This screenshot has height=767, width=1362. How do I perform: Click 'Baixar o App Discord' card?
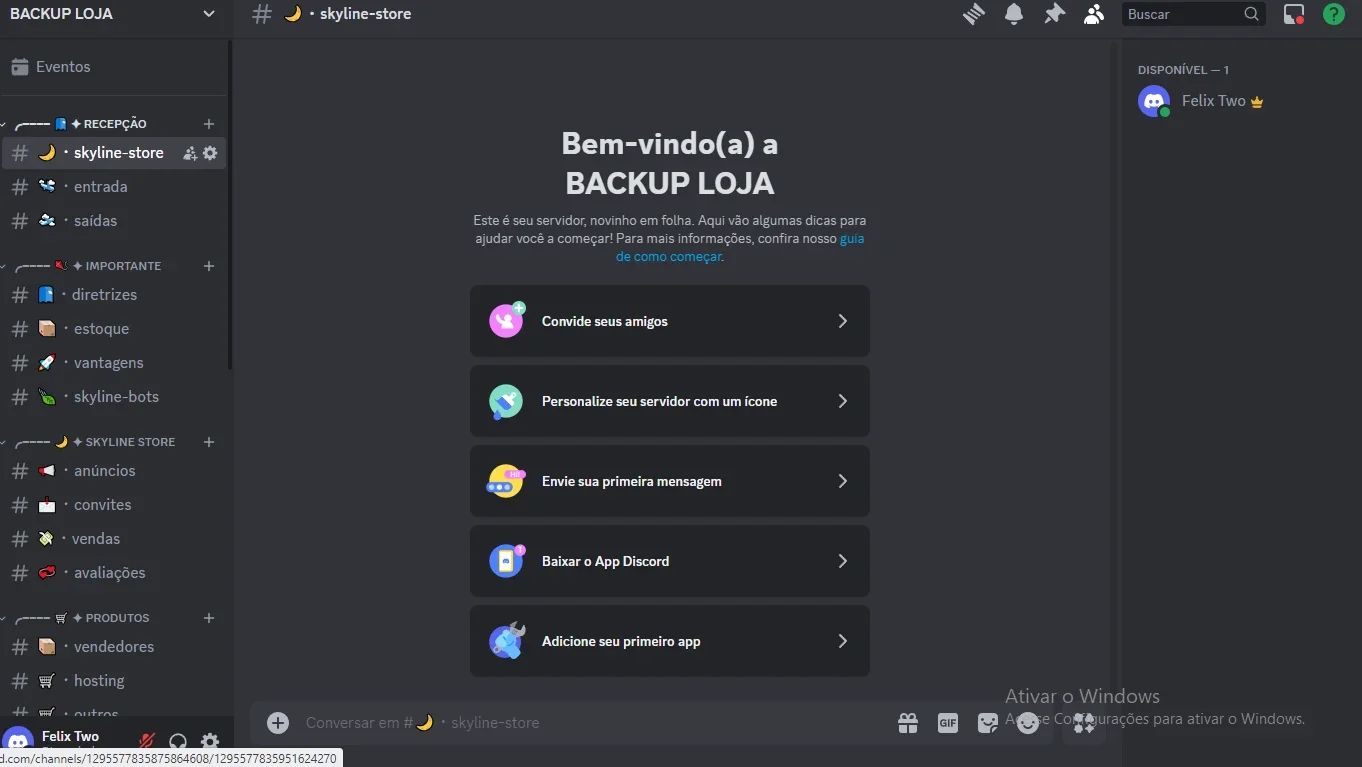click(x=669, y=561)
